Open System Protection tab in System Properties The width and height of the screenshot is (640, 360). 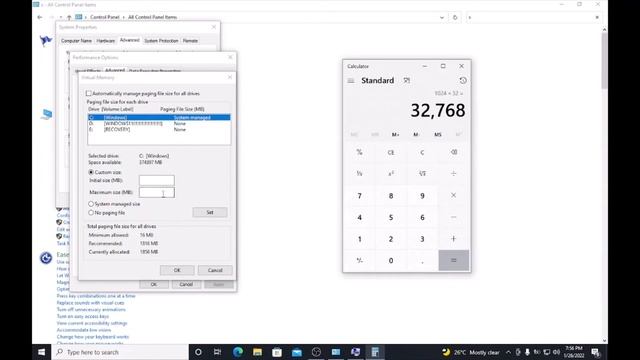point(161,41)
